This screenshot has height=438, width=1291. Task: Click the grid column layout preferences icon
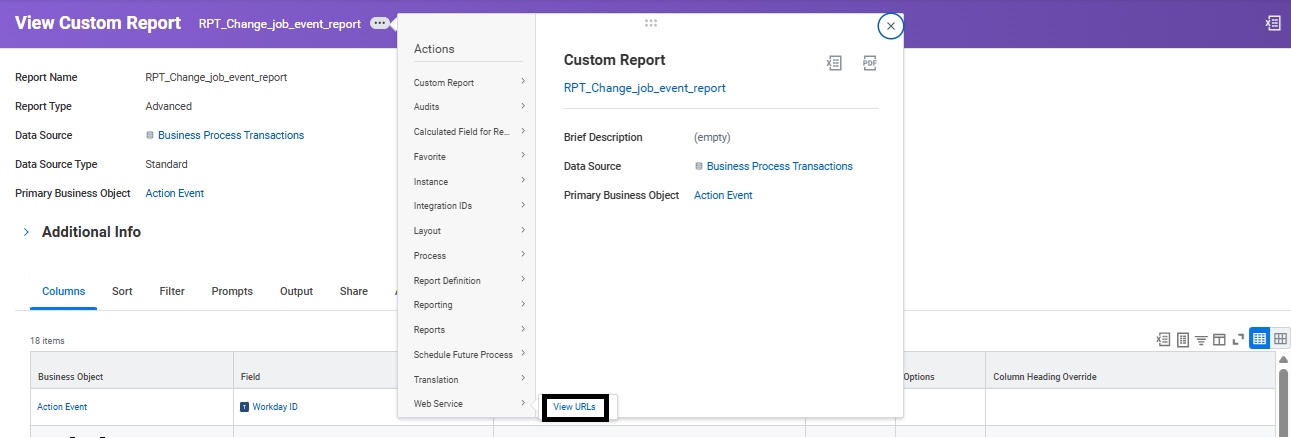coord(1219,339)
